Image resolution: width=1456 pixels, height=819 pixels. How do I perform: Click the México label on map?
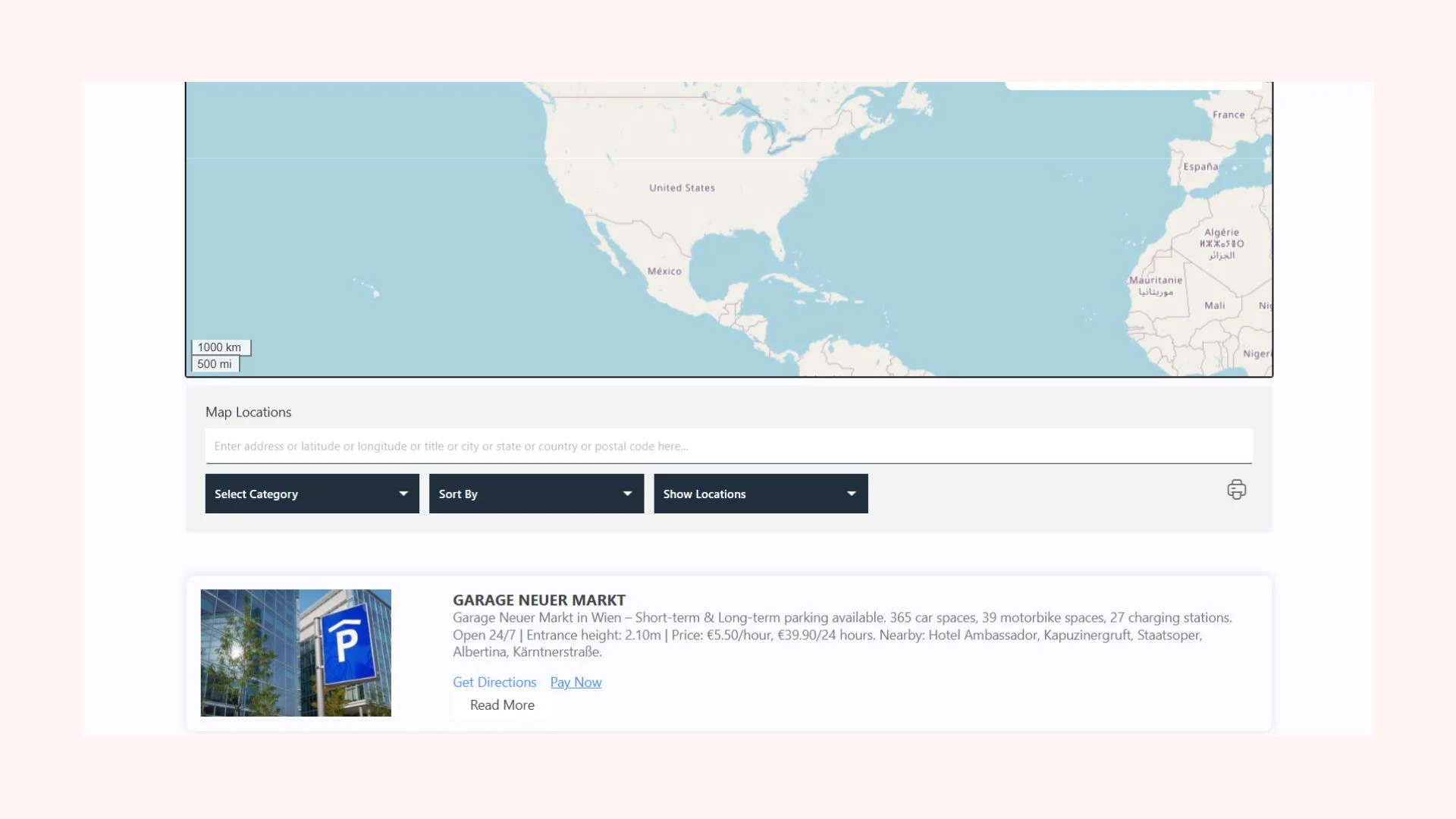[664, 271]
